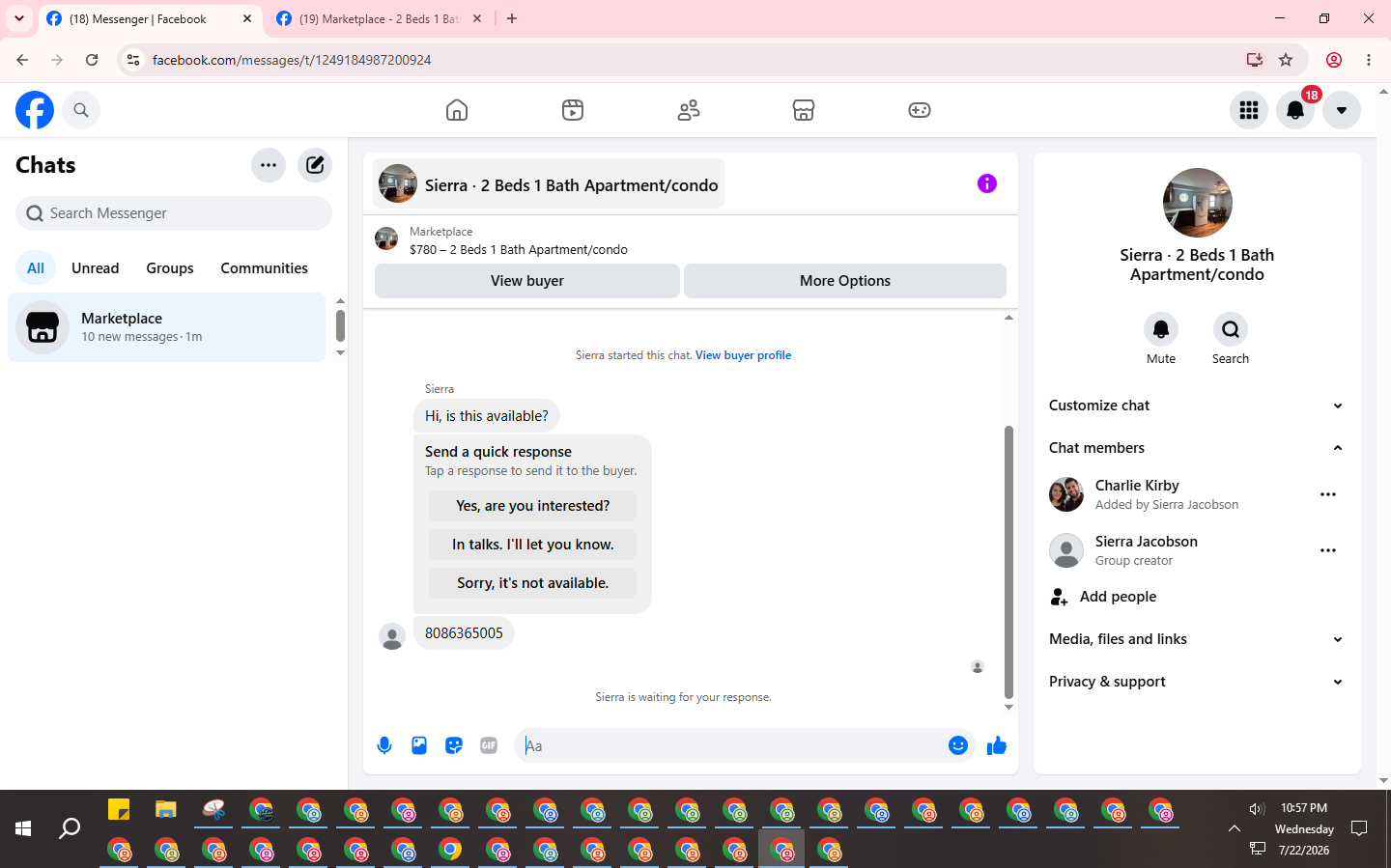1391x868 pixels.
Task: Open the Reels video icon
Action: [573, 110]
